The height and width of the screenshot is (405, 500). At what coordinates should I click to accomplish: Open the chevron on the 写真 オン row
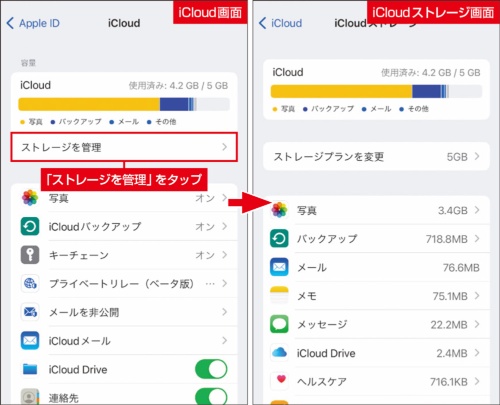click(x=225, y=198)
